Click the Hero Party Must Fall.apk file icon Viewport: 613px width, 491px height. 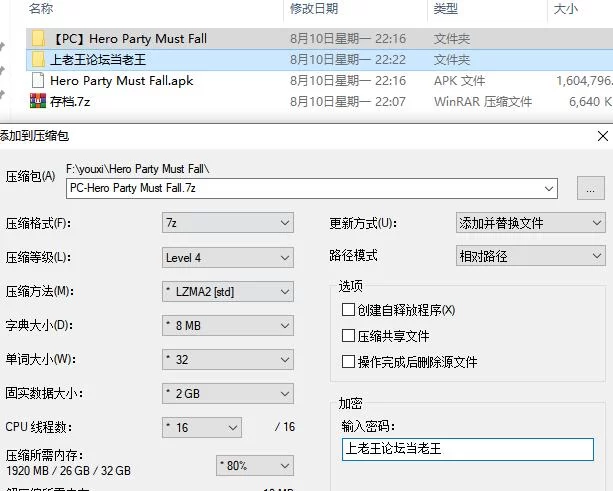38,81
